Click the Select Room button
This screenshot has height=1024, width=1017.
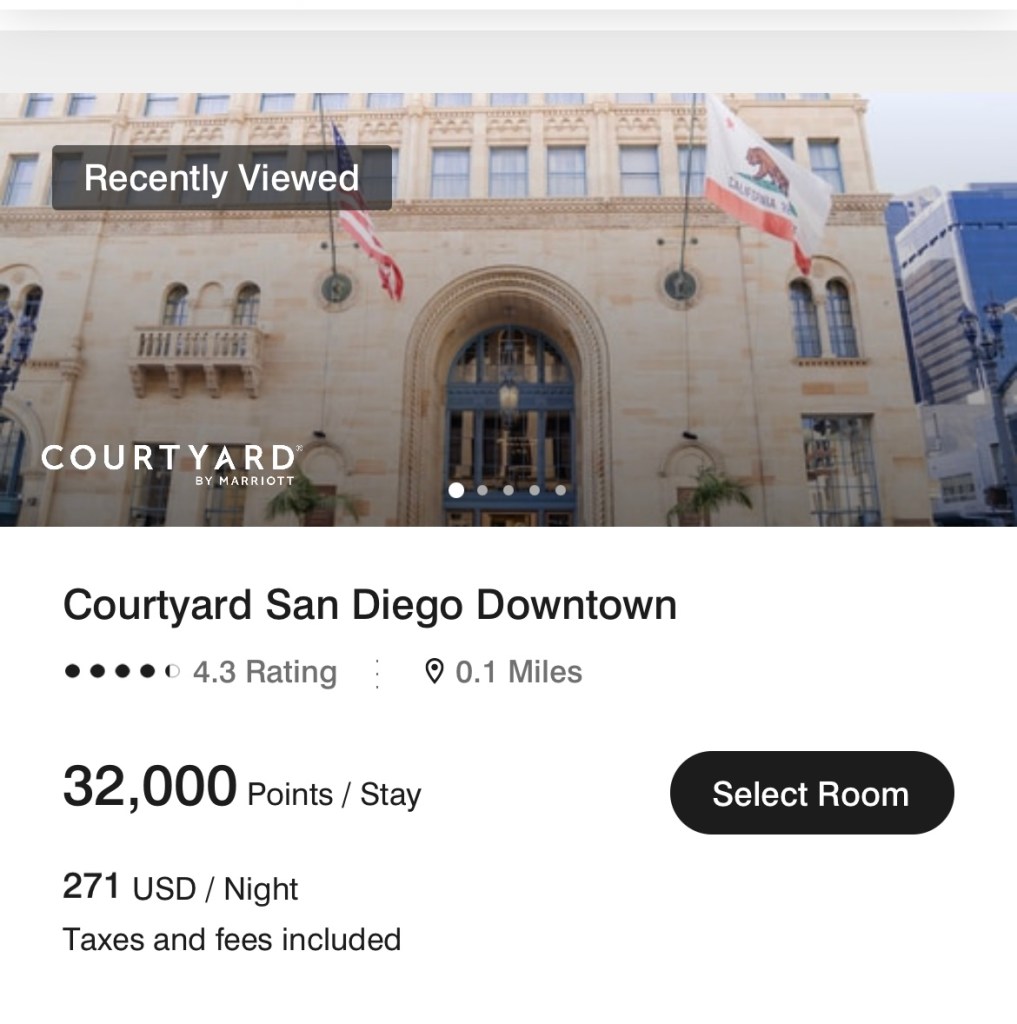(812, 793)
